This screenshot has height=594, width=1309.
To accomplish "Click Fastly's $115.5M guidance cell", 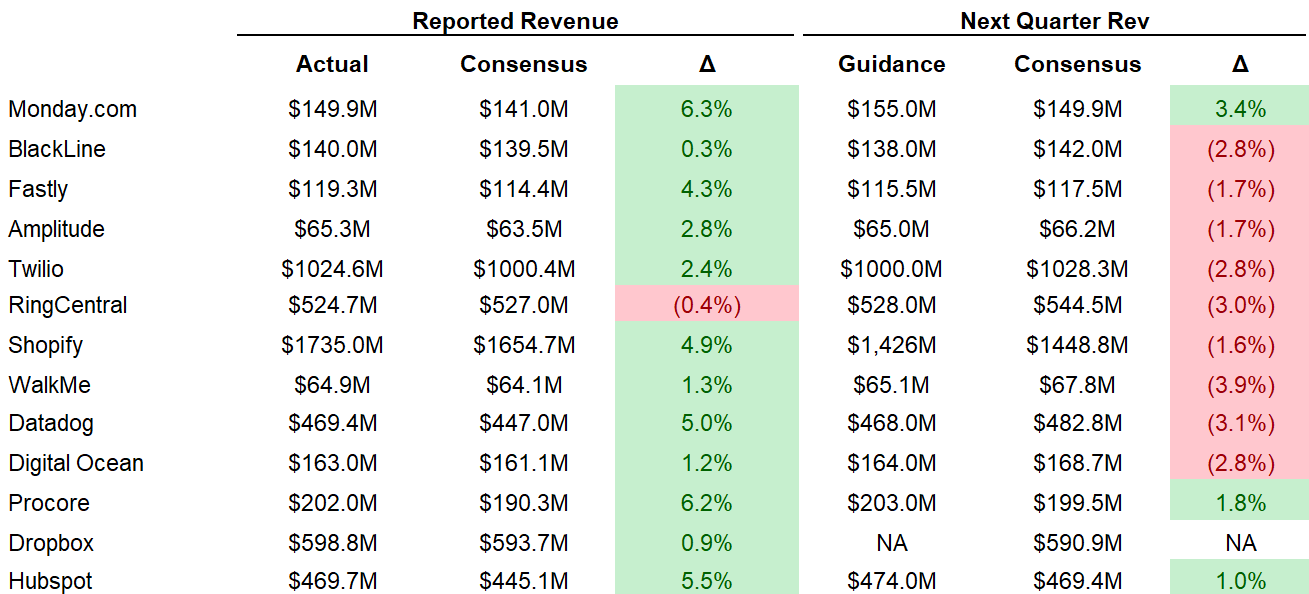I will tap(891, 189).
